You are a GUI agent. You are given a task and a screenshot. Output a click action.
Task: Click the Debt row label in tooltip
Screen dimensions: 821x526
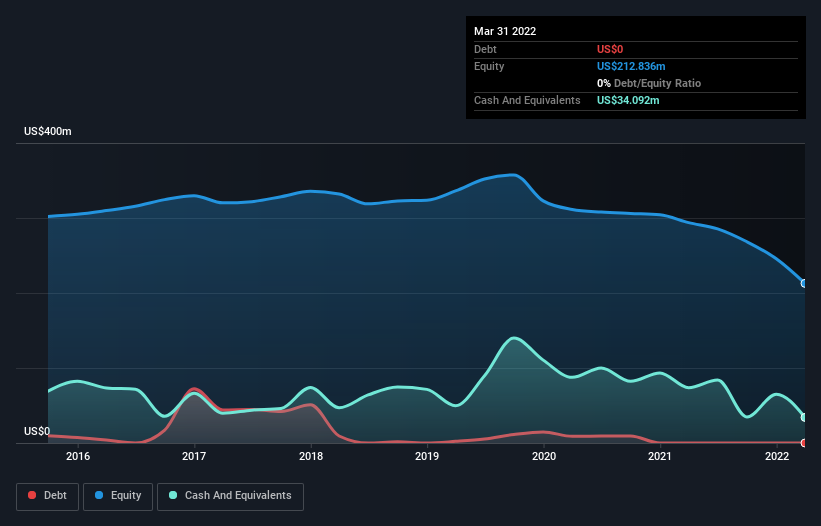point(485,49)
